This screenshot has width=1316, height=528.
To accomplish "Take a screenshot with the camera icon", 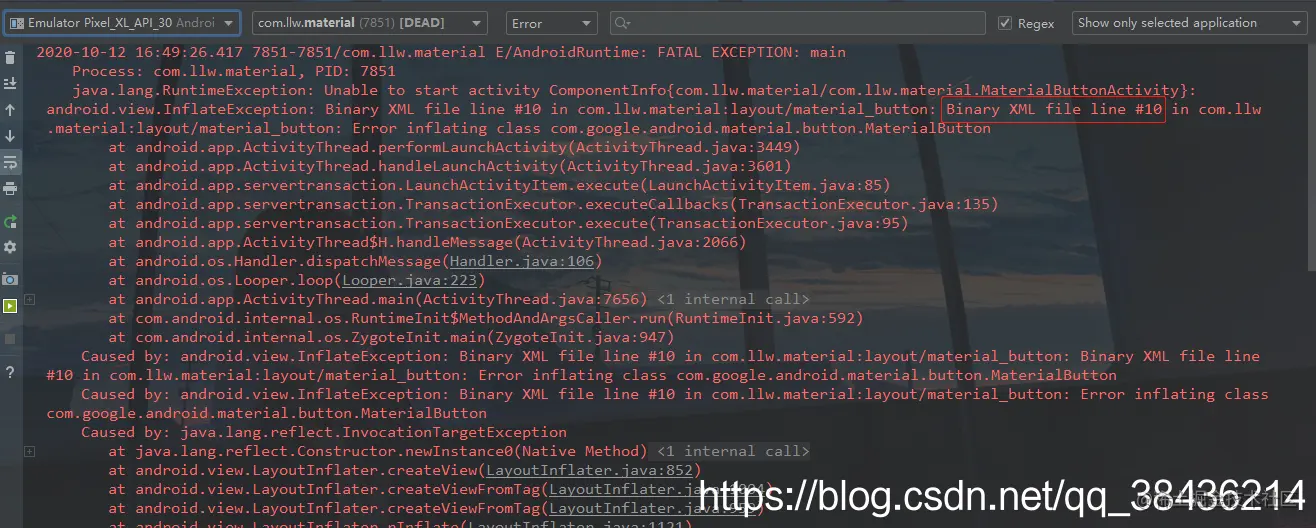I will tap(10, 280).
